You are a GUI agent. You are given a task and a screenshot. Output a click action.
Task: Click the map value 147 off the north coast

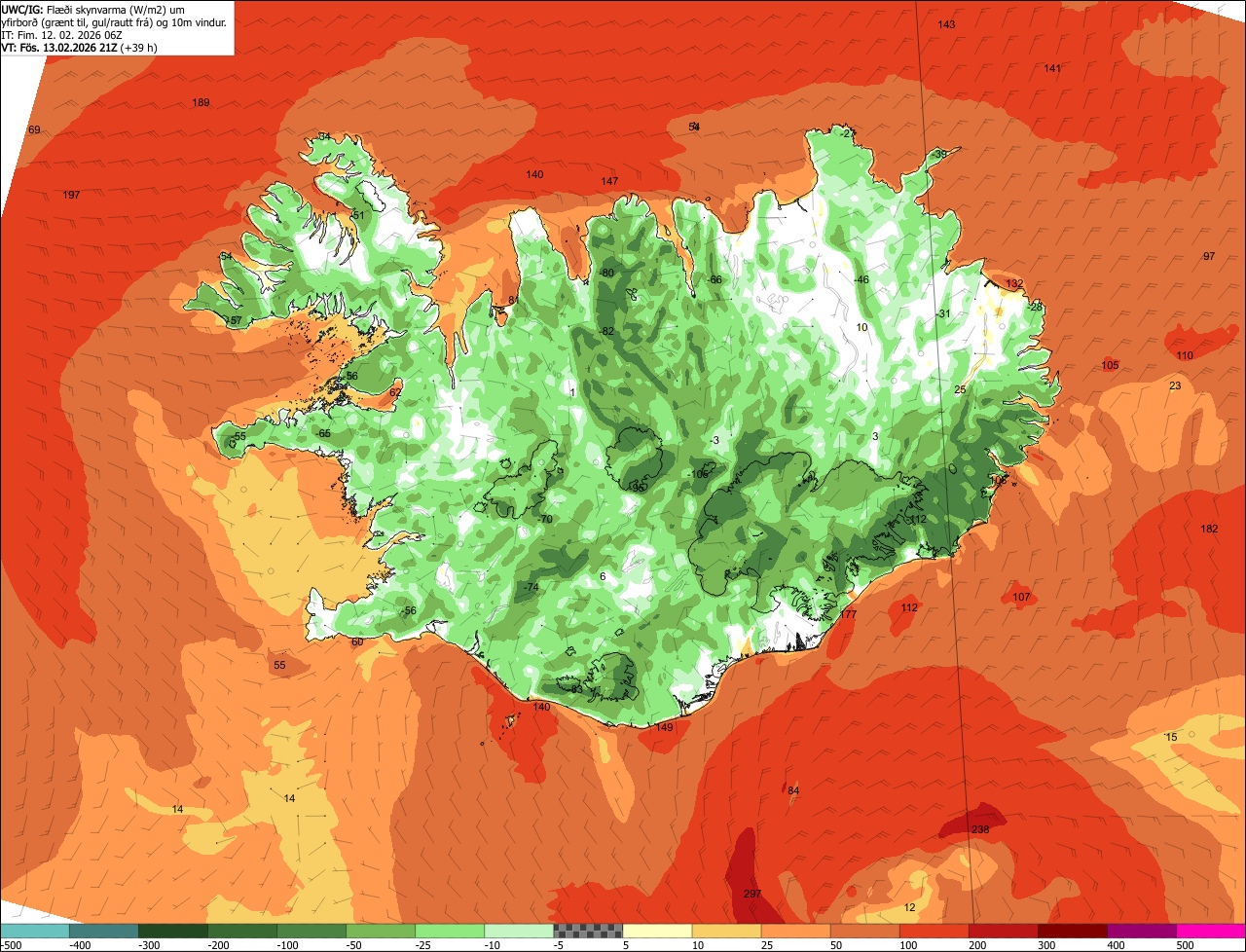pos(609,181)
